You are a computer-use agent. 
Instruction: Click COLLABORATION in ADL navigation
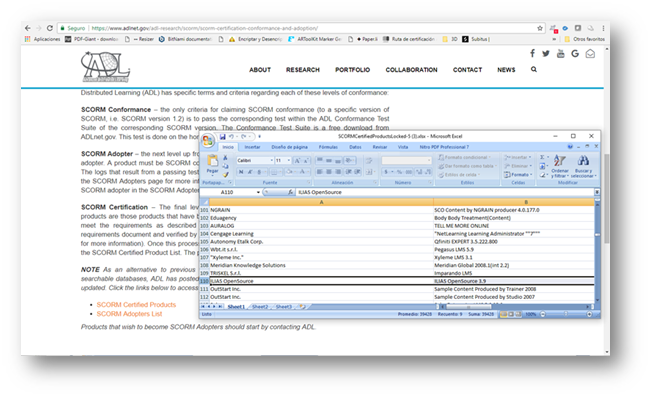point(411,70)
